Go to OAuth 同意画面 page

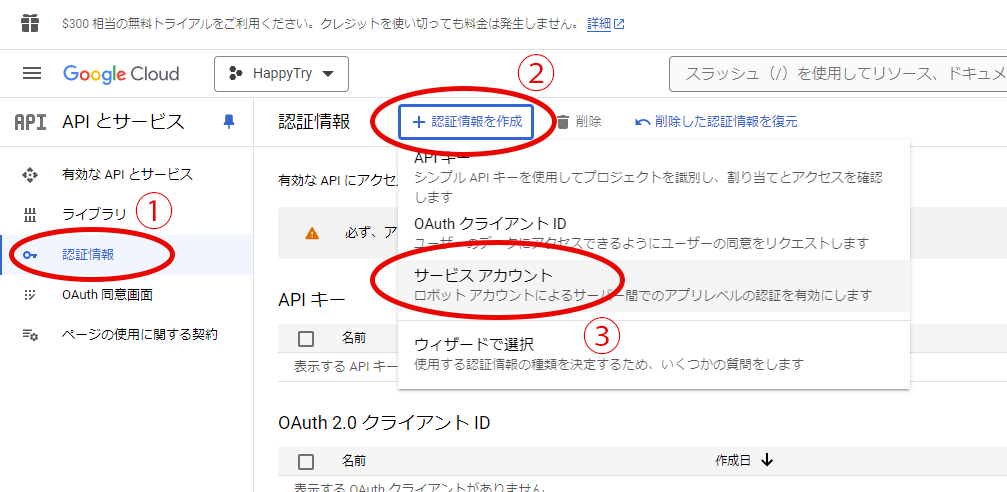[x=107, y=295]
